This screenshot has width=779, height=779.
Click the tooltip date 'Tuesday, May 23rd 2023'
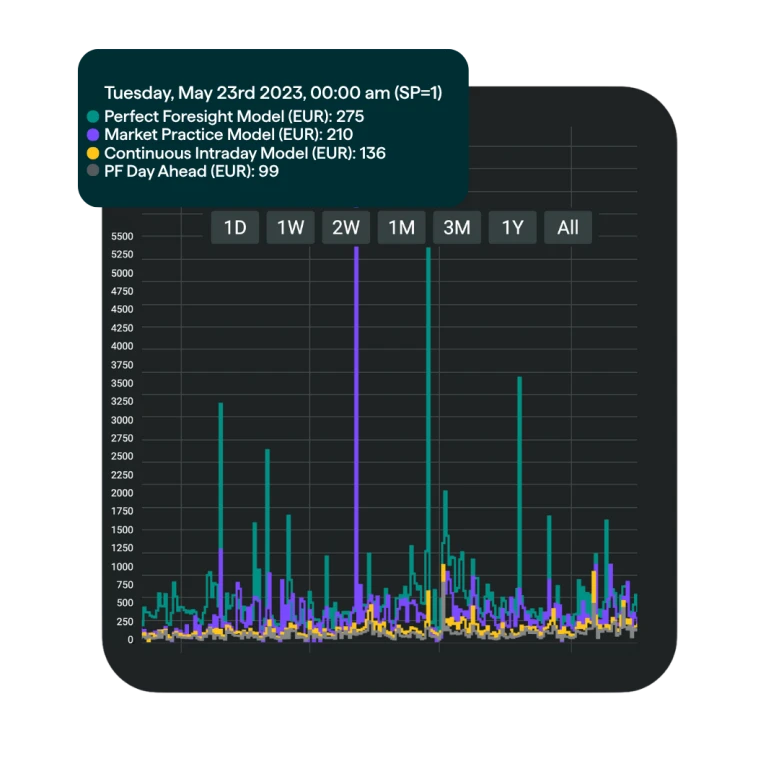[204, 93]
